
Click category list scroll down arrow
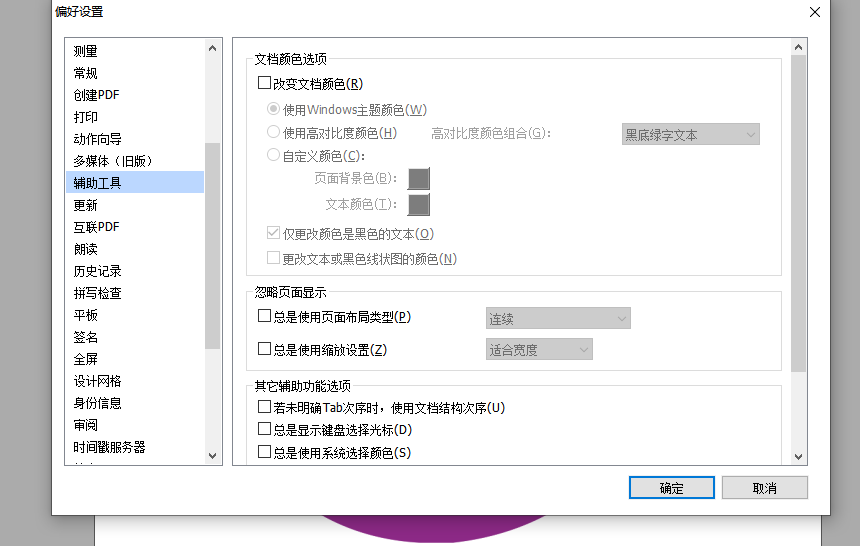[x=213, y=455]
